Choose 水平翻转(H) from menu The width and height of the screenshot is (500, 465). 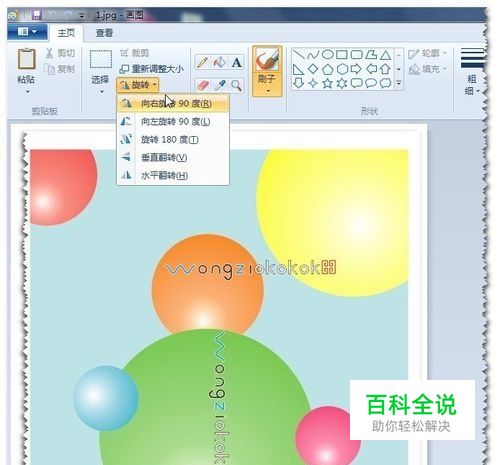173,175
